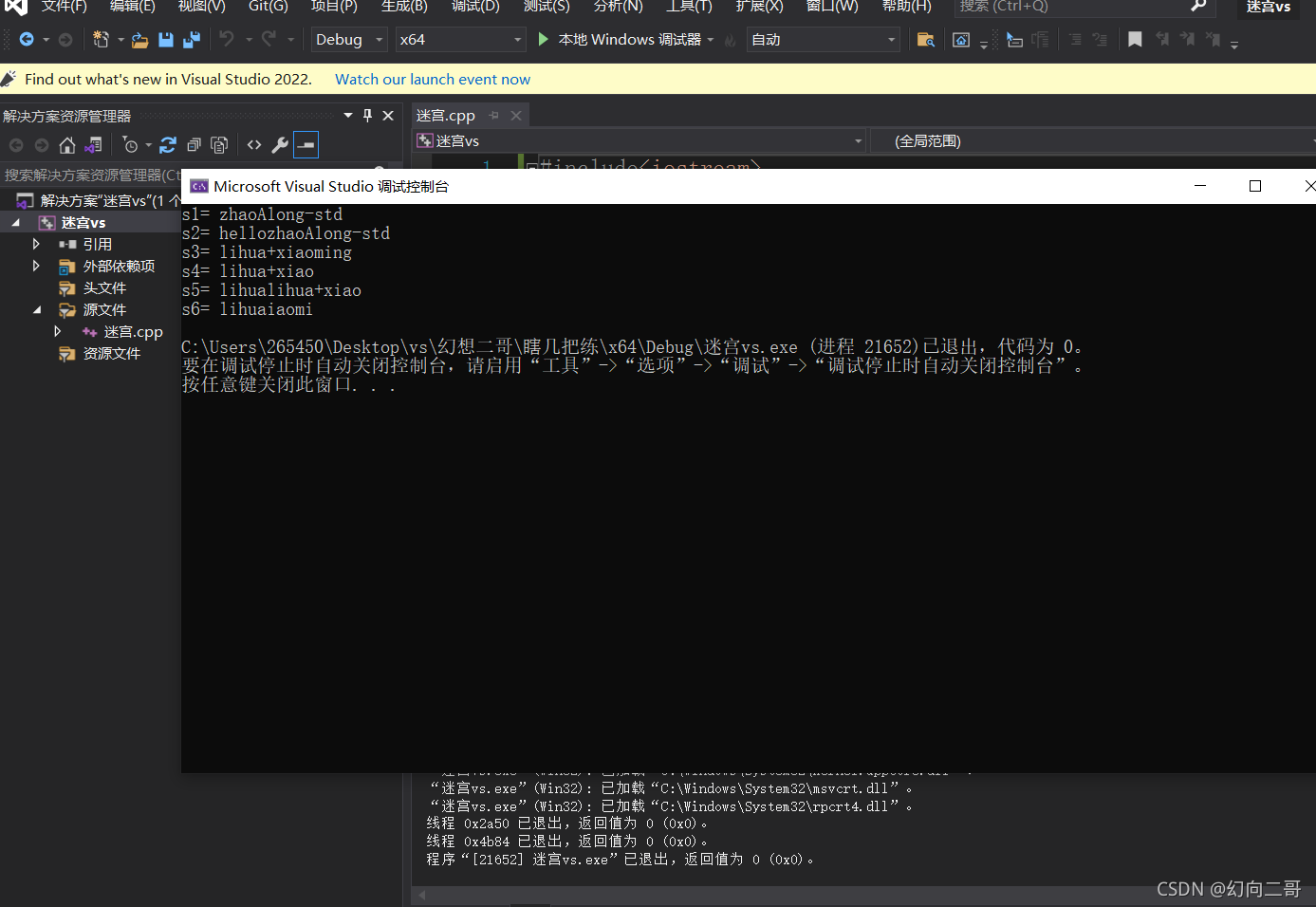Viewport: 1316px width, 907px height.
Task: Click the new project toolbar icon
Action: [100, 40]
